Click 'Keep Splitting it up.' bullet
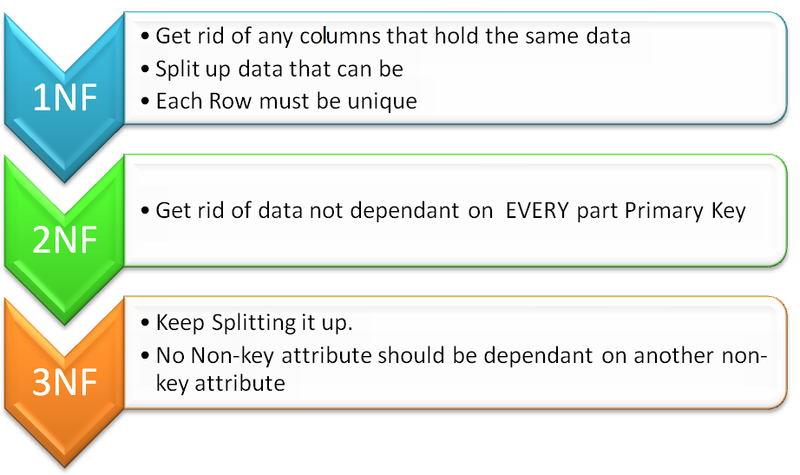This screenshot has height=475, width=800. tap(247, 323)
